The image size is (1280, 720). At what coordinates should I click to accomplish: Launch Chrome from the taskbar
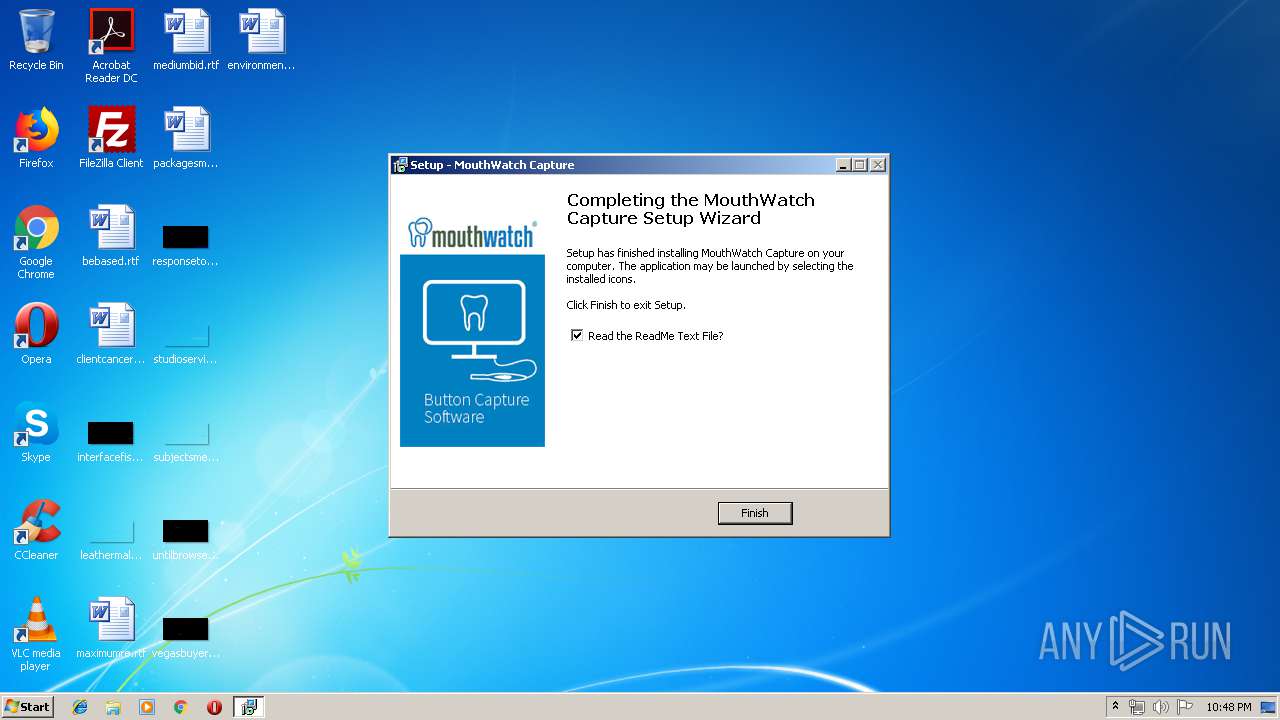point(180,707)
